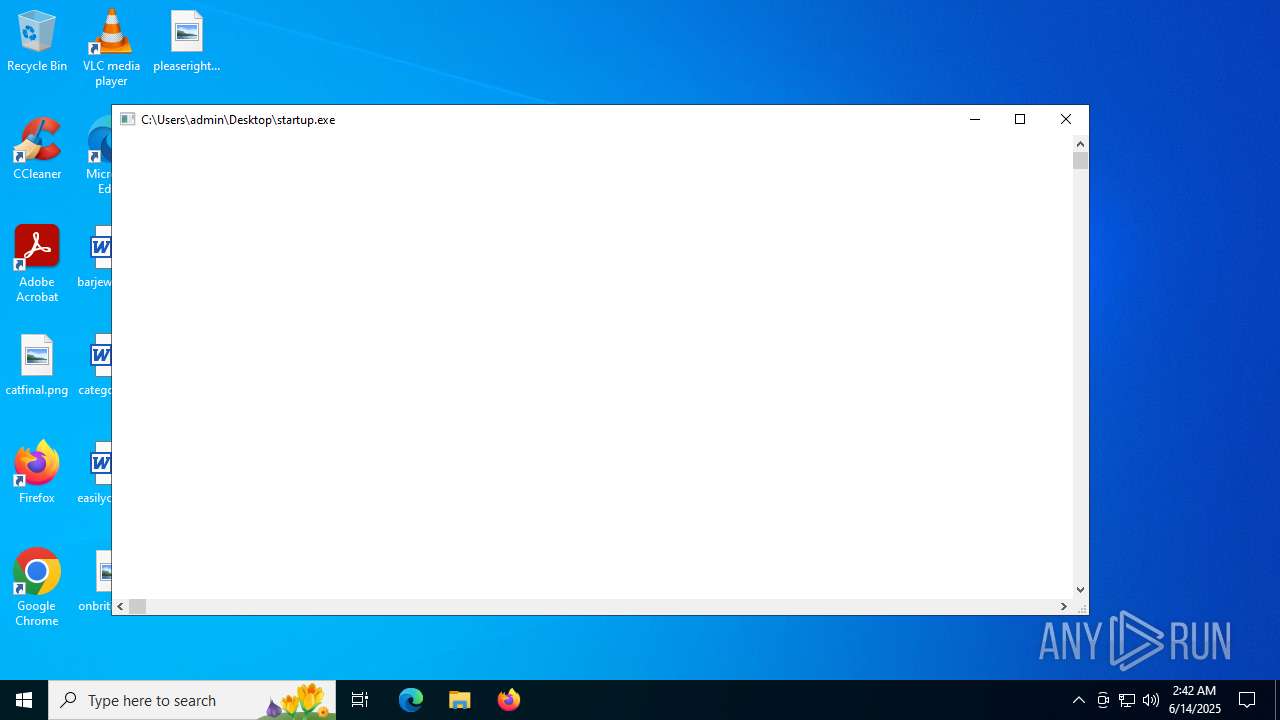This screenshot has width=1280, height=720.
Task: Open network status tray icon
Action: (1127, 700)
